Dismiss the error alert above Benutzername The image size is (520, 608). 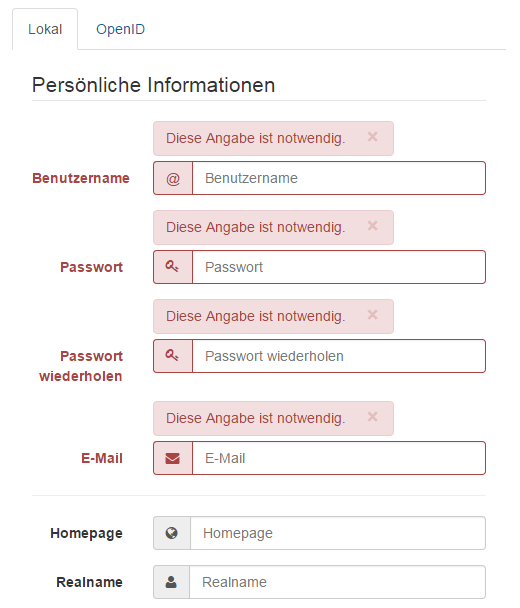click(x=373, y=137)
